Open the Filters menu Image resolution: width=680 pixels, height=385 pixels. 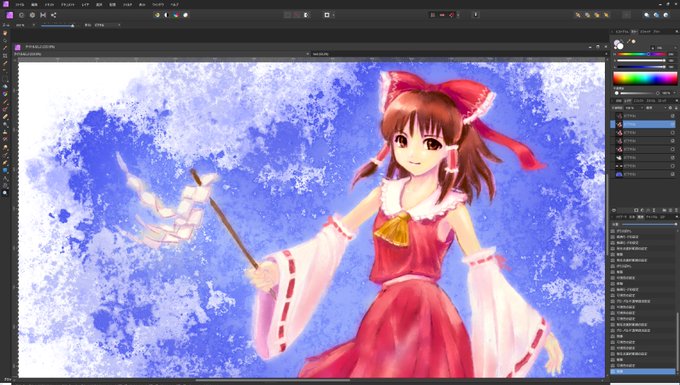tap(127, 4)
